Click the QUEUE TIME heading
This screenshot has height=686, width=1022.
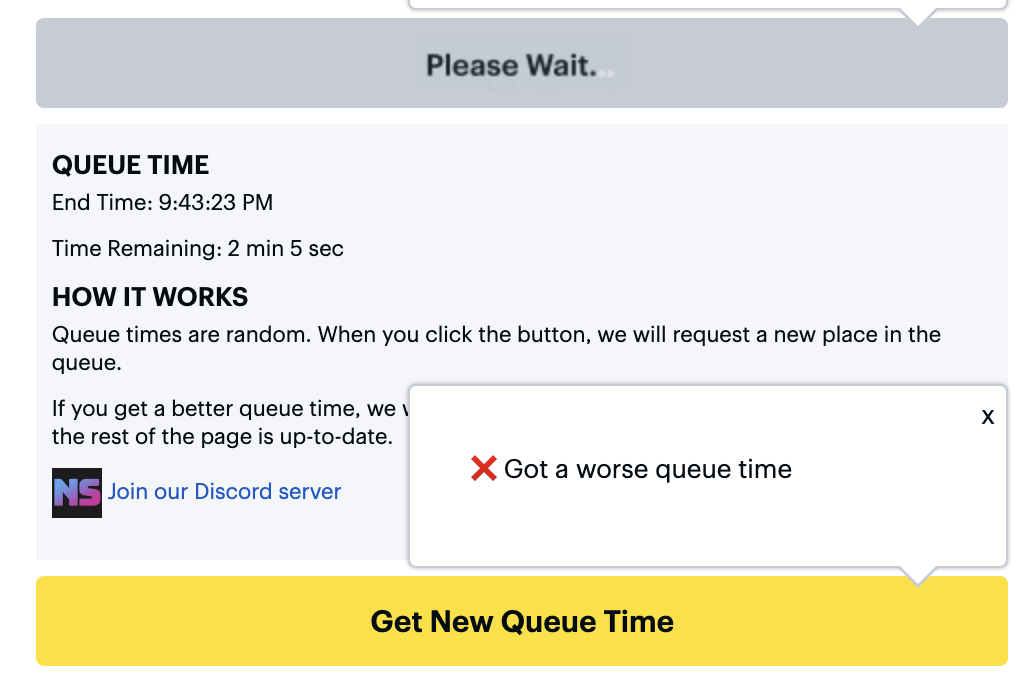pos(130,165)
